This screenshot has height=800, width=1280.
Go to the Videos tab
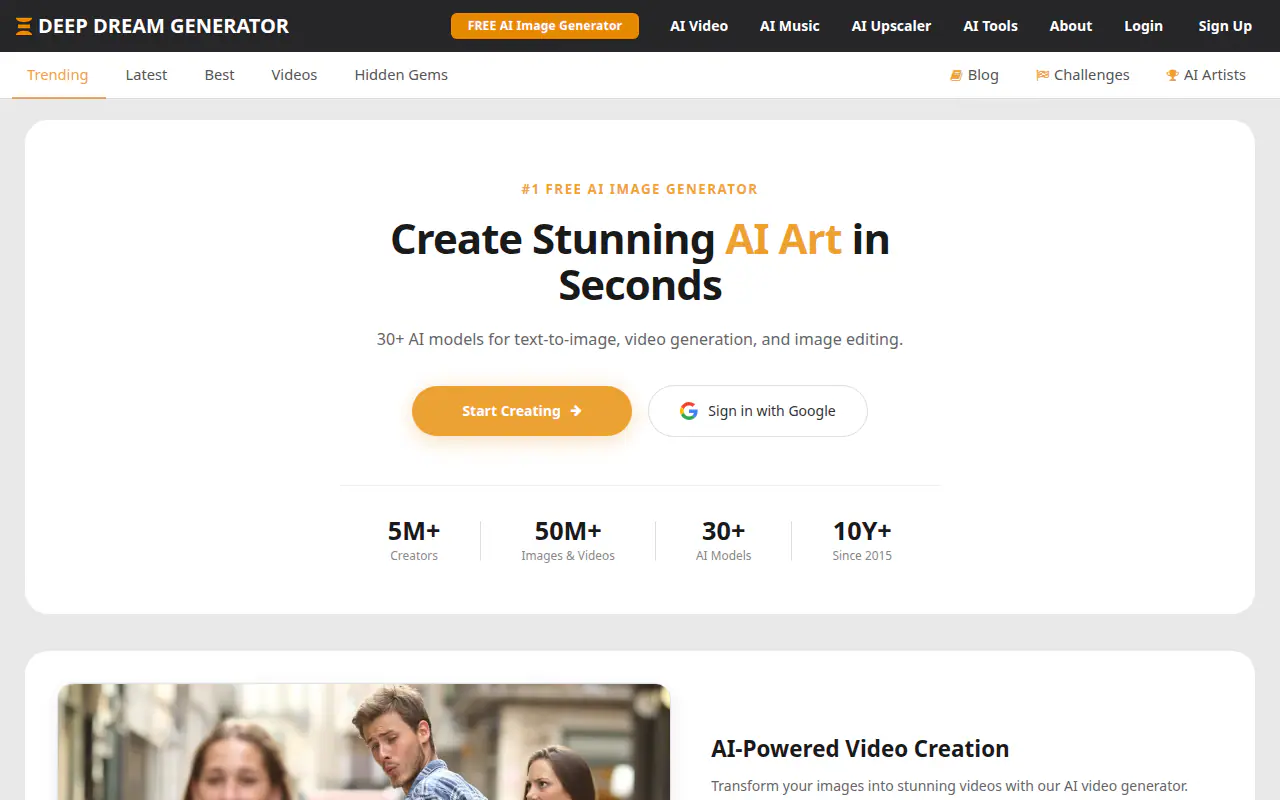point(294,75)
